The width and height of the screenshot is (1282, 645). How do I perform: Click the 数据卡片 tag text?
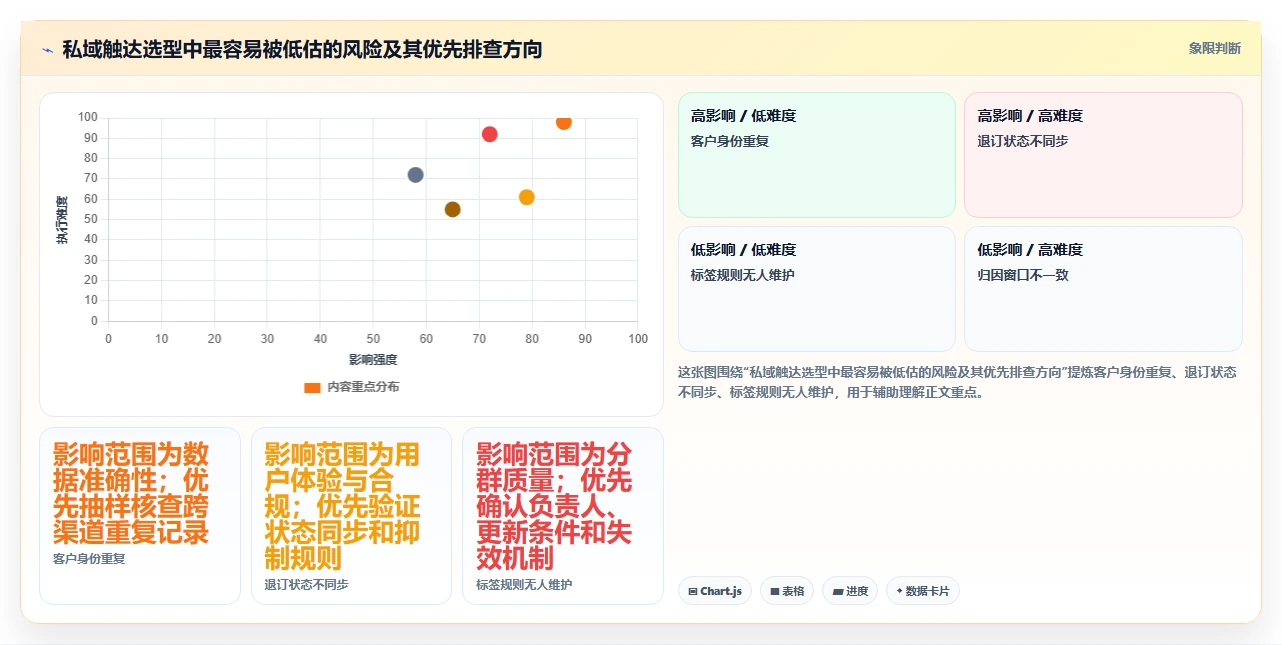[927, 591]
